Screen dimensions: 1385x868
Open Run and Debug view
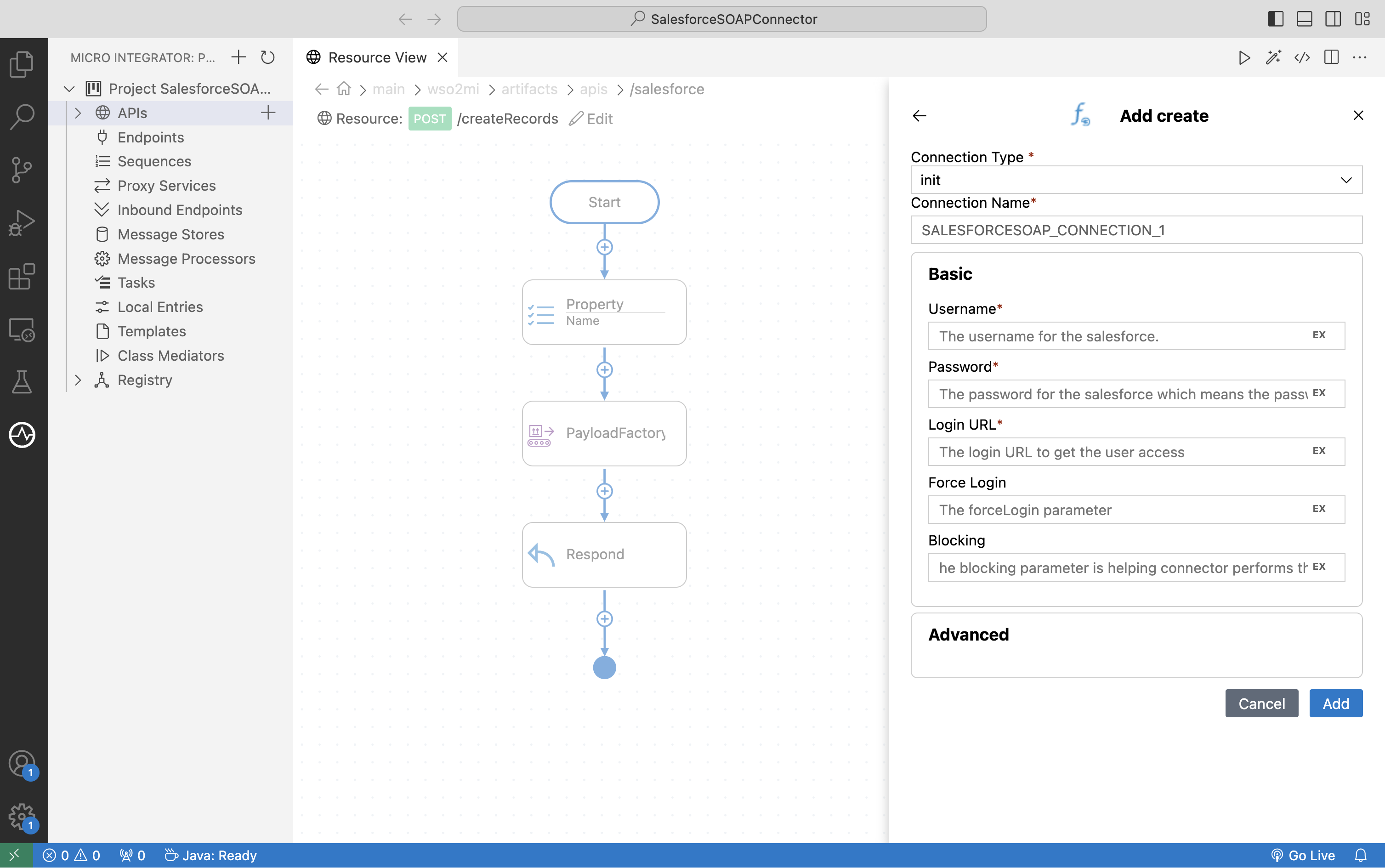click(x=22, y=223)
